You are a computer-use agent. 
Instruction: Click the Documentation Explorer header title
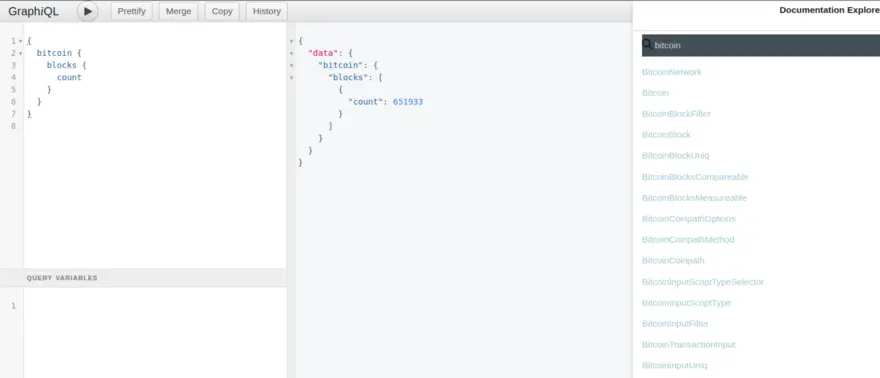click(829, 10)
